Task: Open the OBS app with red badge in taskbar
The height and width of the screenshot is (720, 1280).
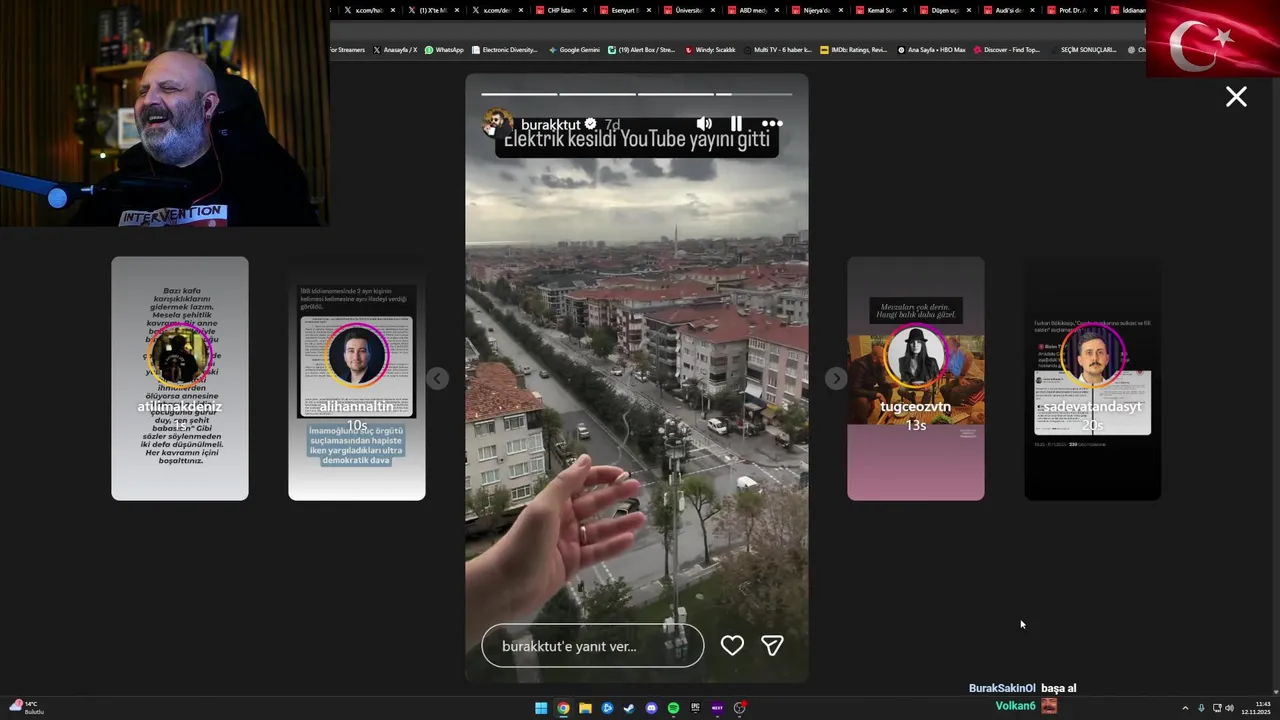Action: [x=739, y=708]
